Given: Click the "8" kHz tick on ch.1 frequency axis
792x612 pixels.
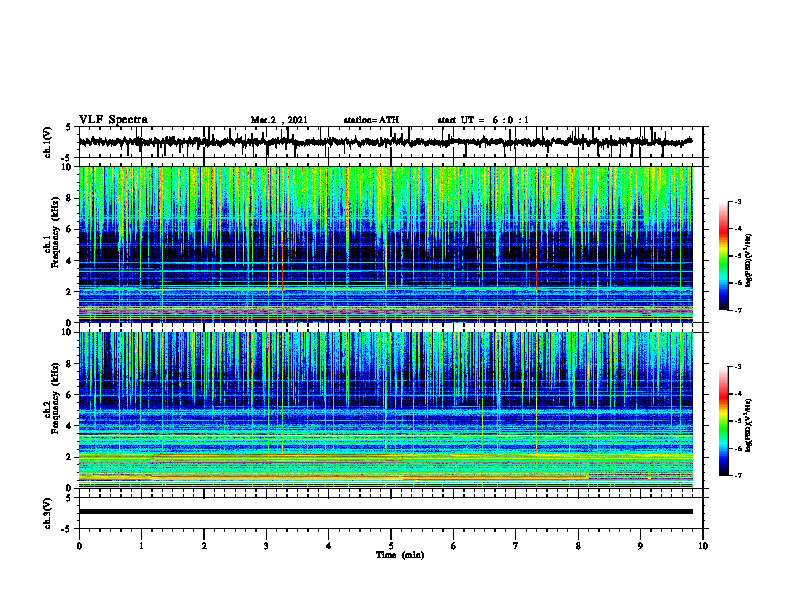Looking at the screenshot, I should point(69,198).
